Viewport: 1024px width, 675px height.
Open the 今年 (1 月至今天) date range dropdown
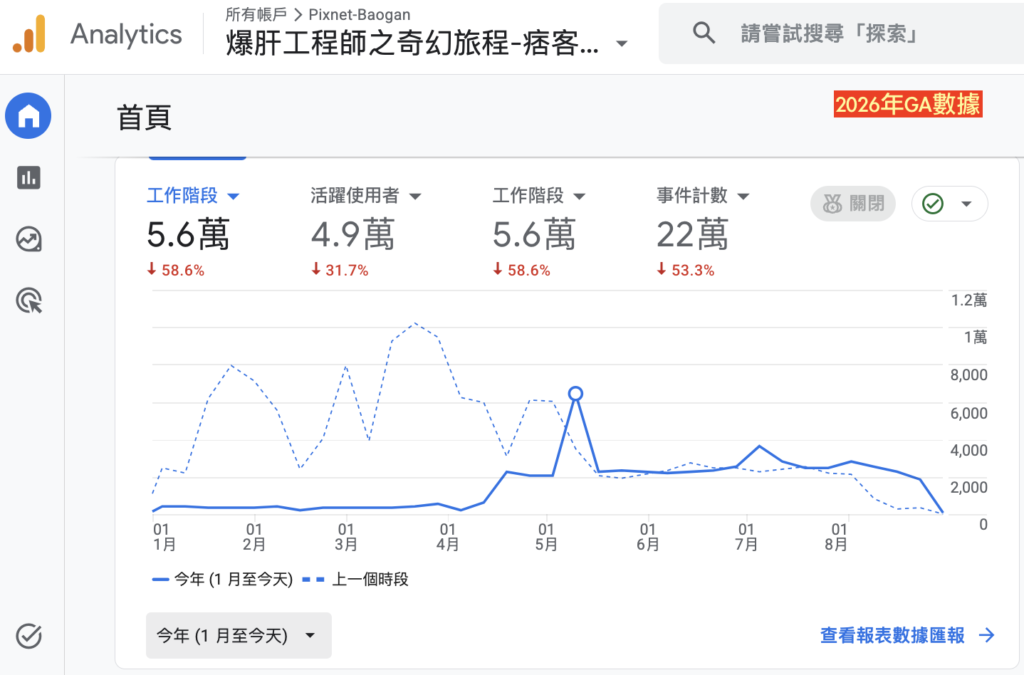click(x=238, y=635)
